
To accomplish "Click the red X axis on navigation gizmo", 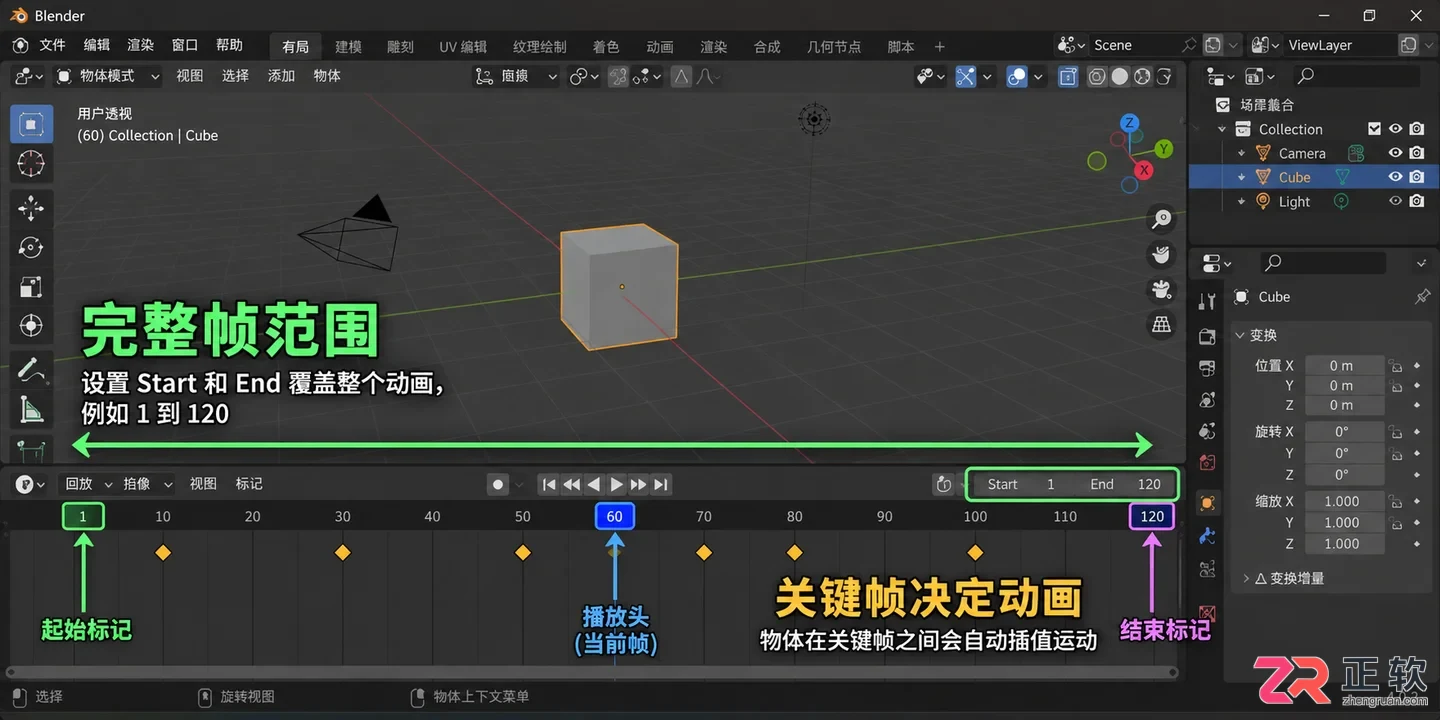I will coord(1144,170).
